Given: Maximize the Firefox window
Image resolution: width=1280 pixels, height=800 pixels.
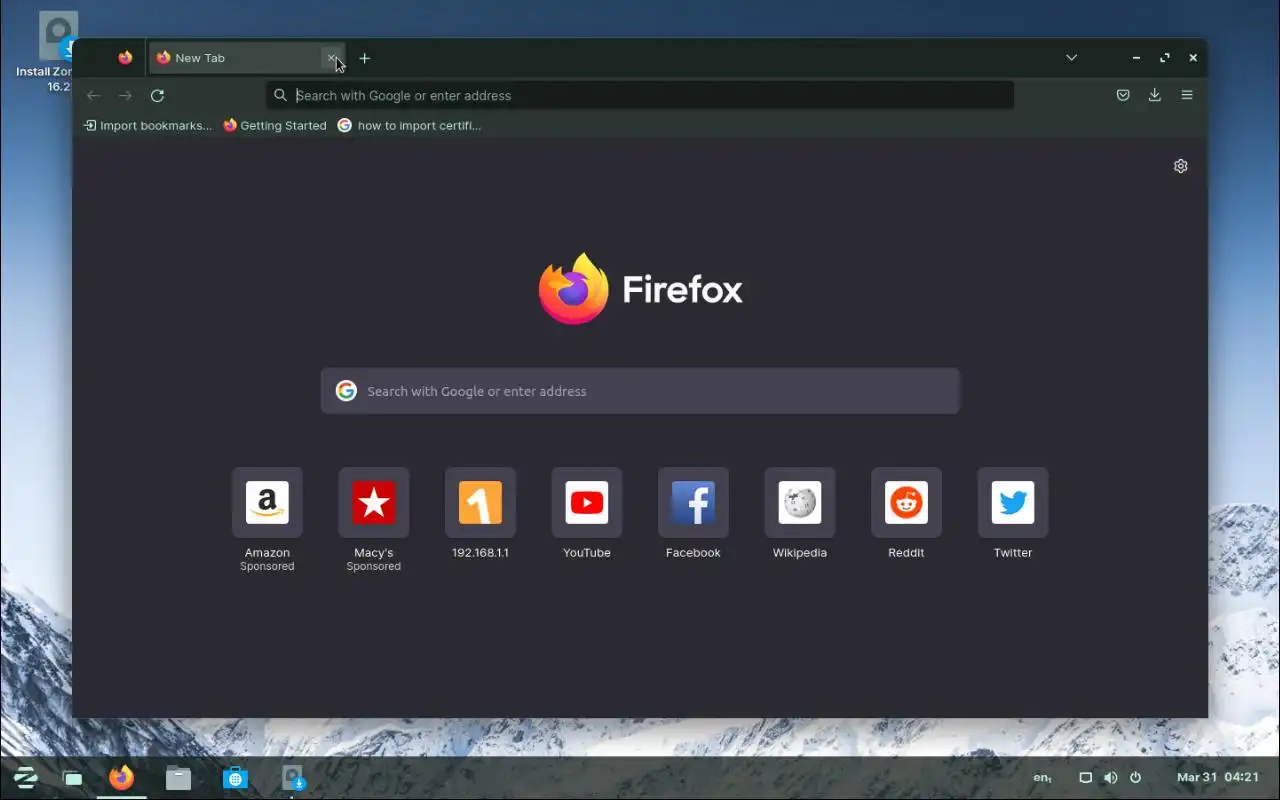Looking at the screenshot, I should 1165,58.
